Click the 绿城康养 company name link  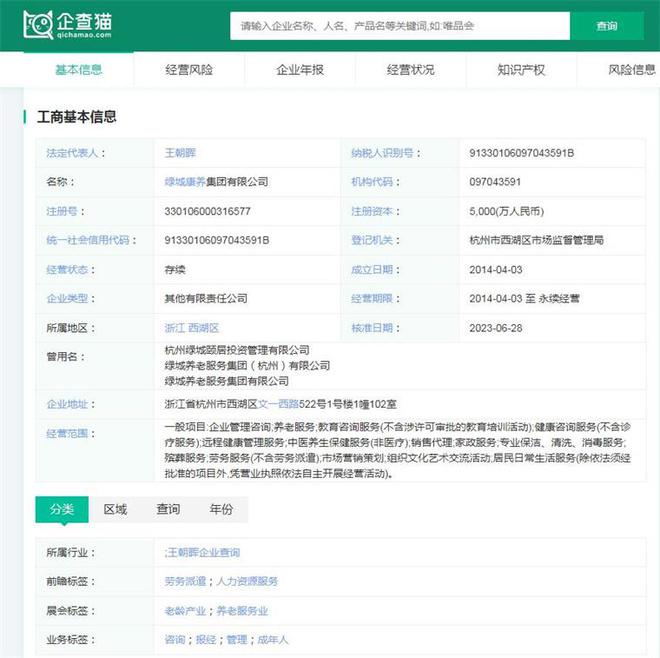click(x=185, y=181)
